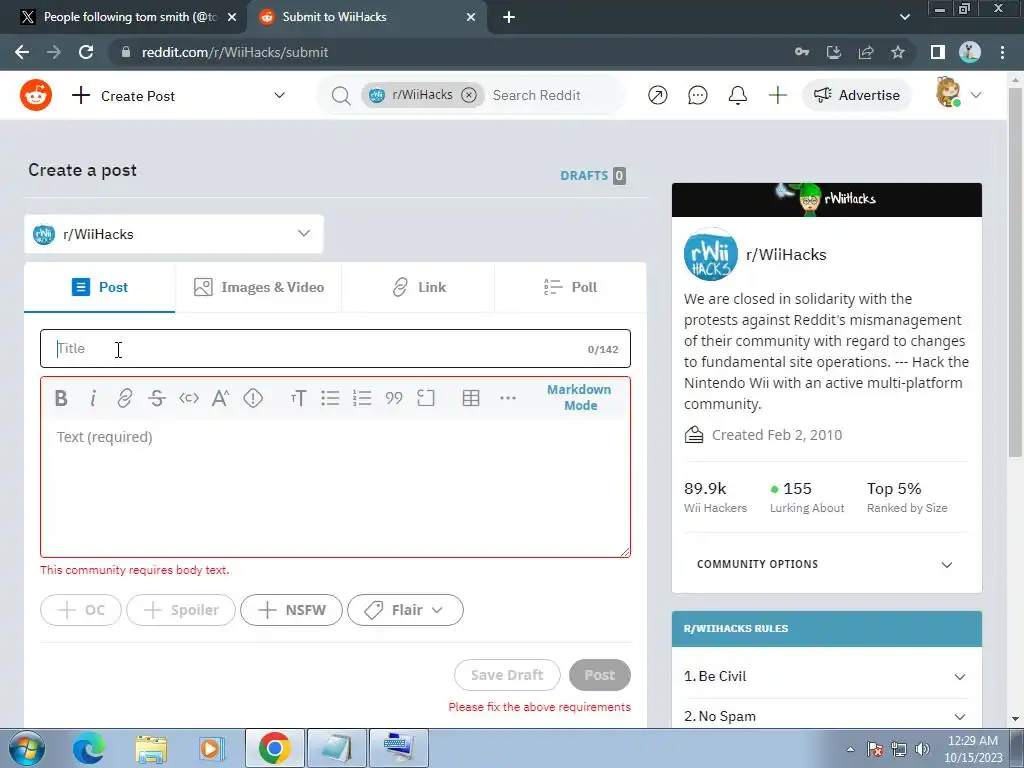Go to the Reddit home logo

pos(36,95)
